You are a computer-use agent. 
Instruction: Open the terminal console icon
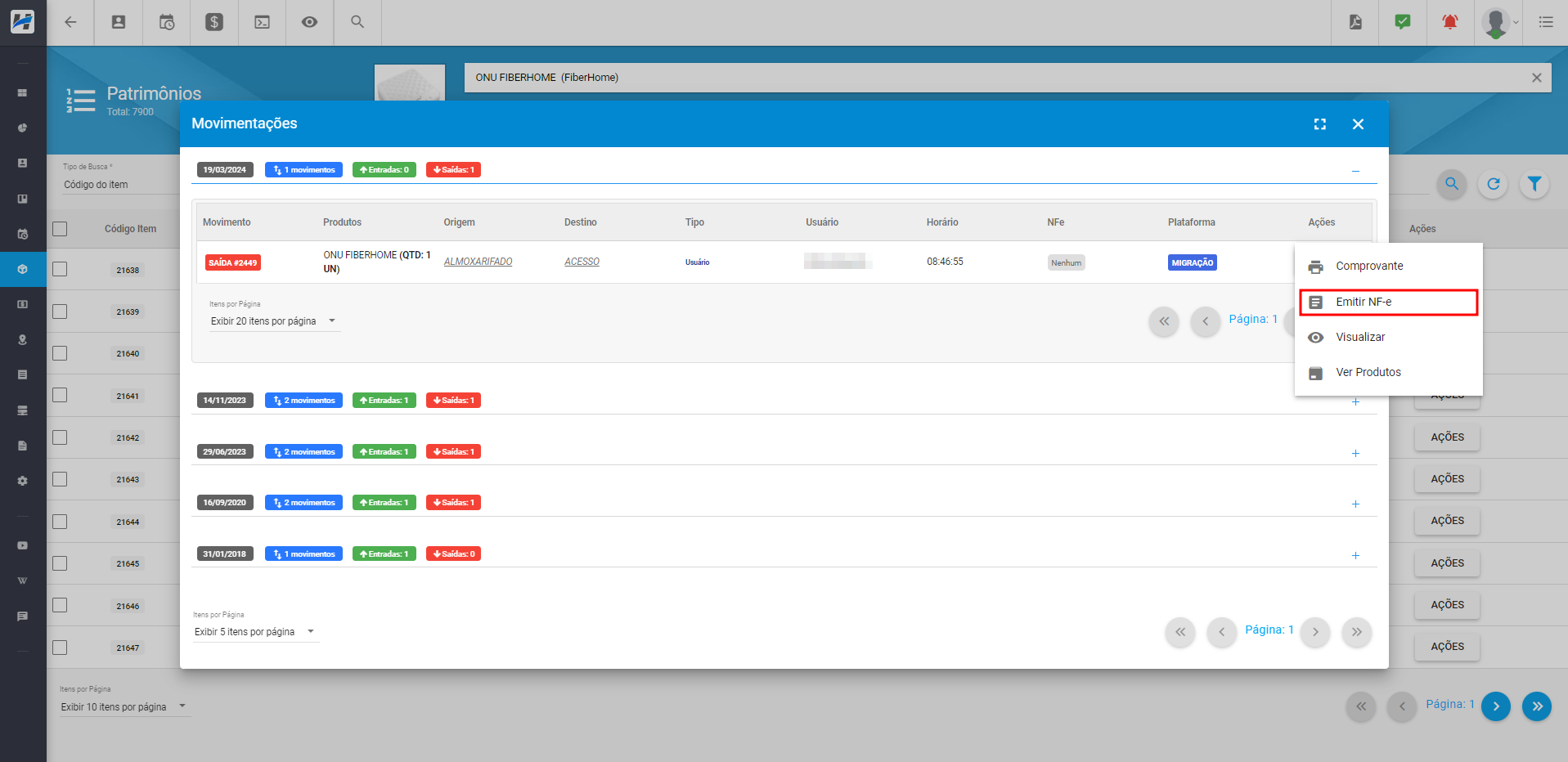point(263,22)
